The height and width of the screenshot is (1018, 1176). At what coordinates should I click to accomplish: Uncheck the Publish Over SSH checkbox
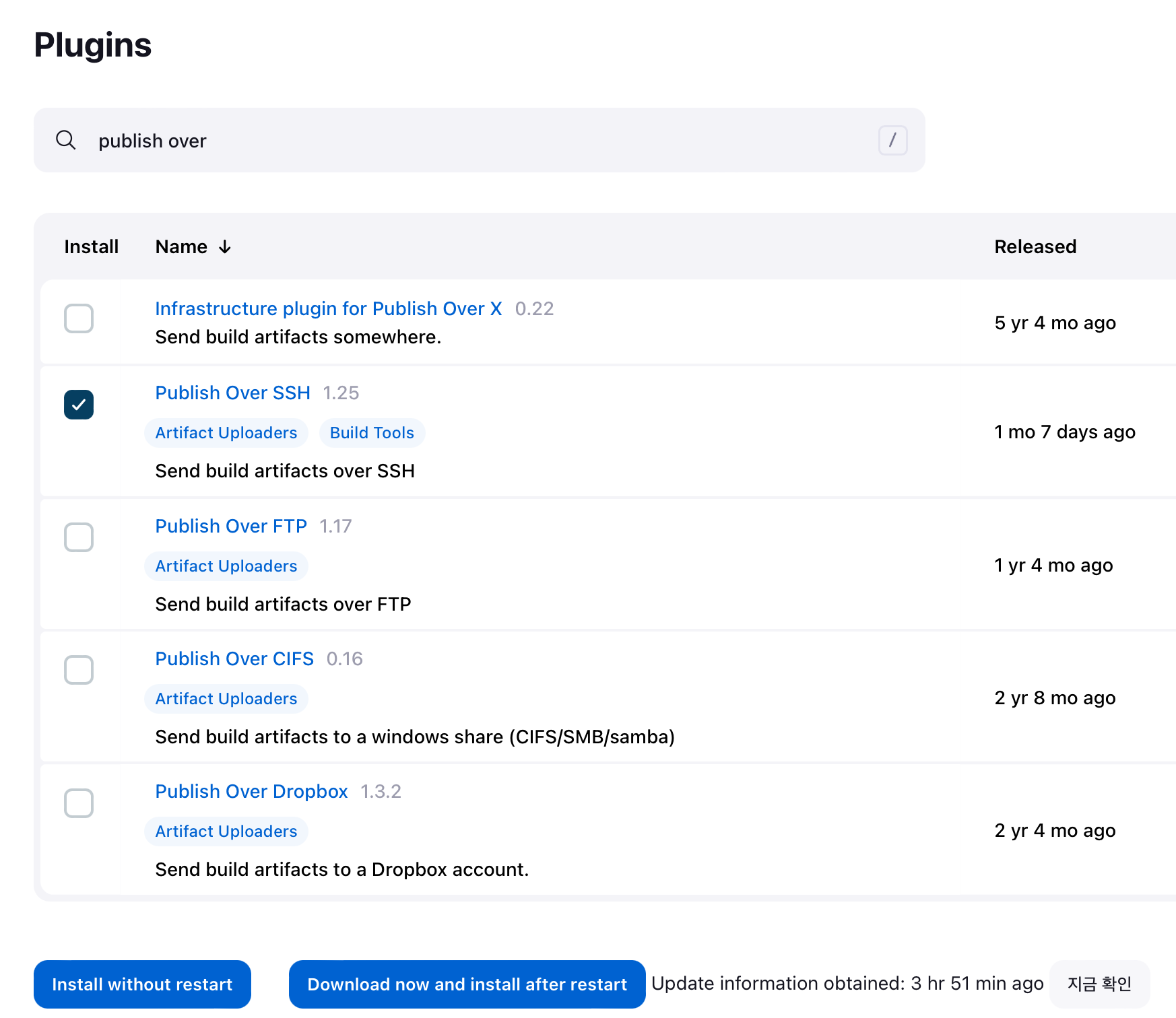click(x=79, y=405)
